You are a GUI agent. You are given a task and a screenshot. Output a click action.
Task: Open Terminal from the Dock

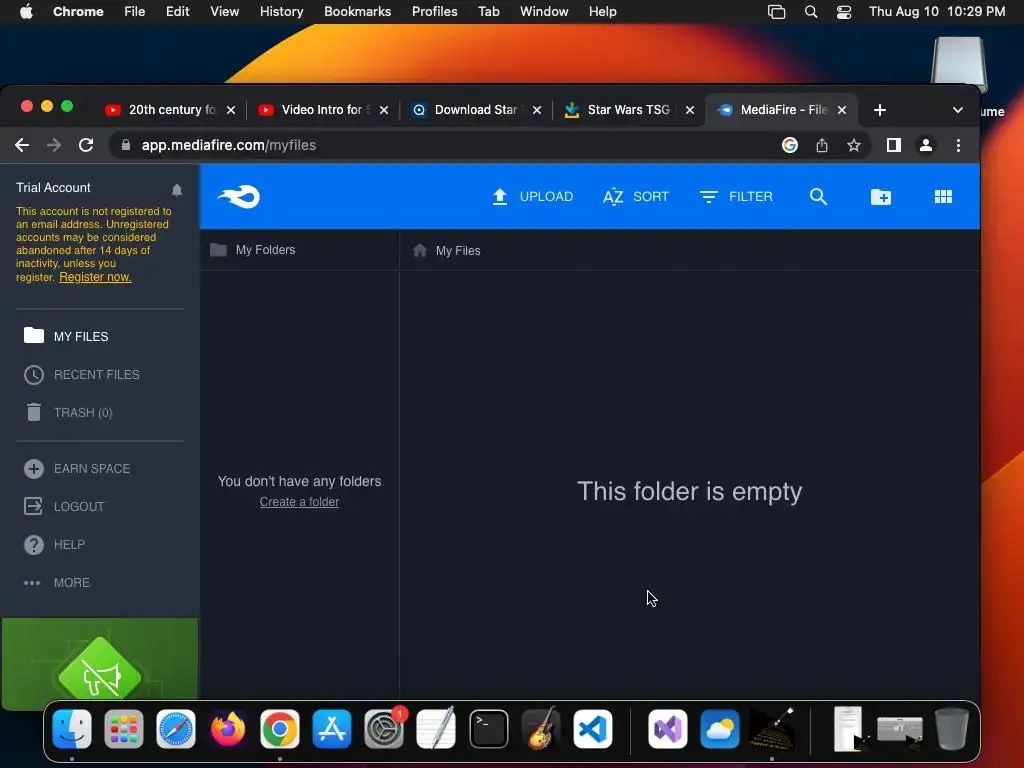pos(488,729)
